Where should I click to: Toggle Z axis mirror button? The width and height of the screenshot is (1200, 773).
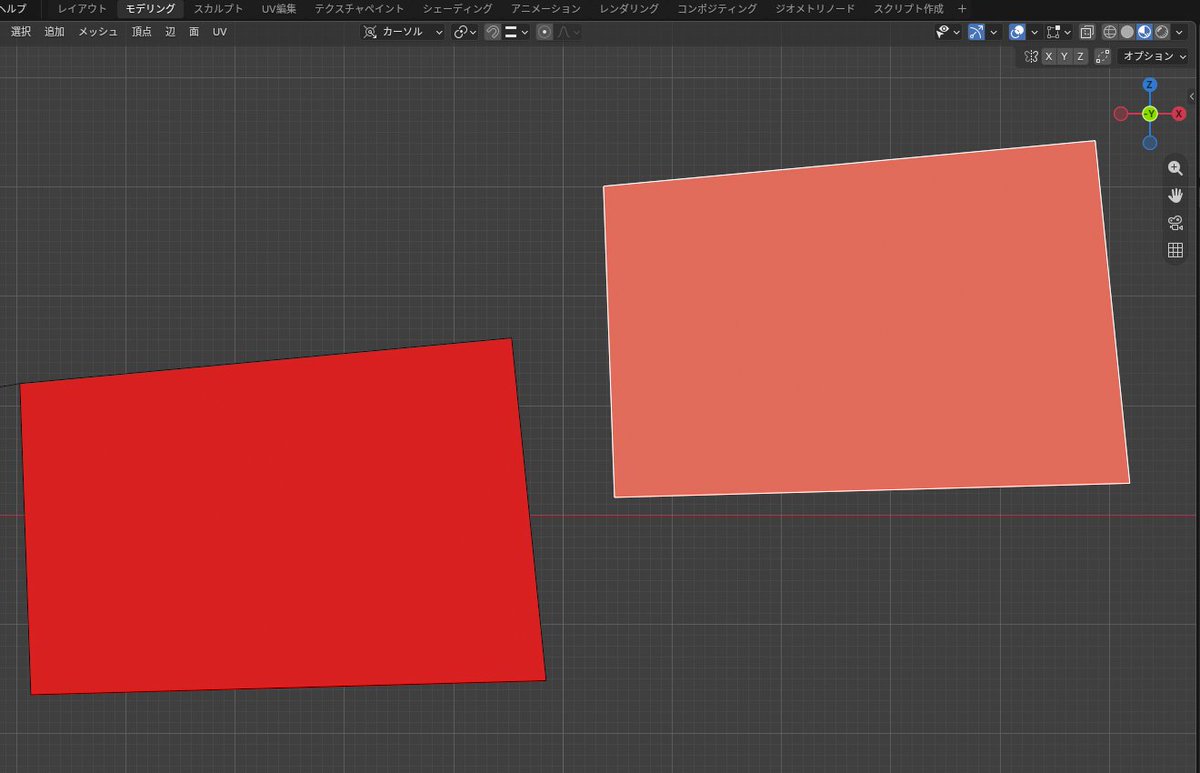pyautogui.click(x=1080, y=57)
